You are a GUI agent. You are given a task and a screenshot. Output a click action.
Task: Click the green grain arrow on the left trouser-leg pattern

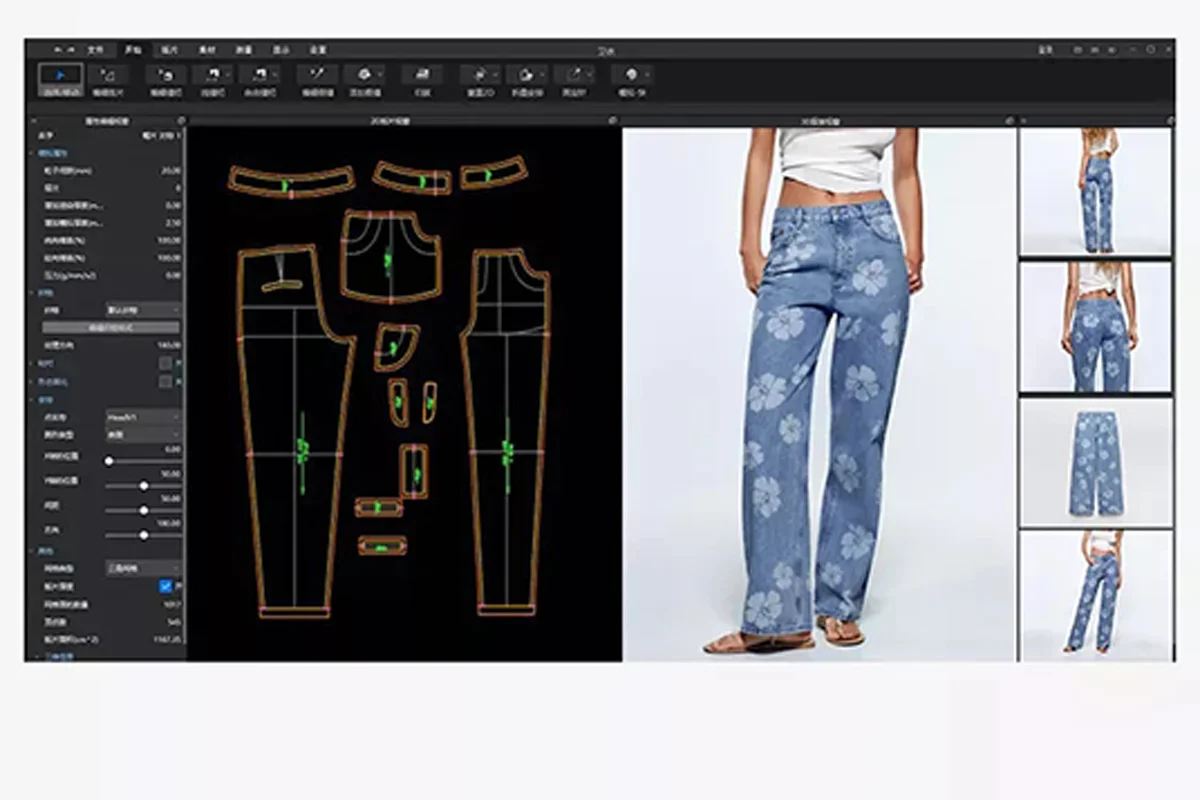click(x=303, y=453)
